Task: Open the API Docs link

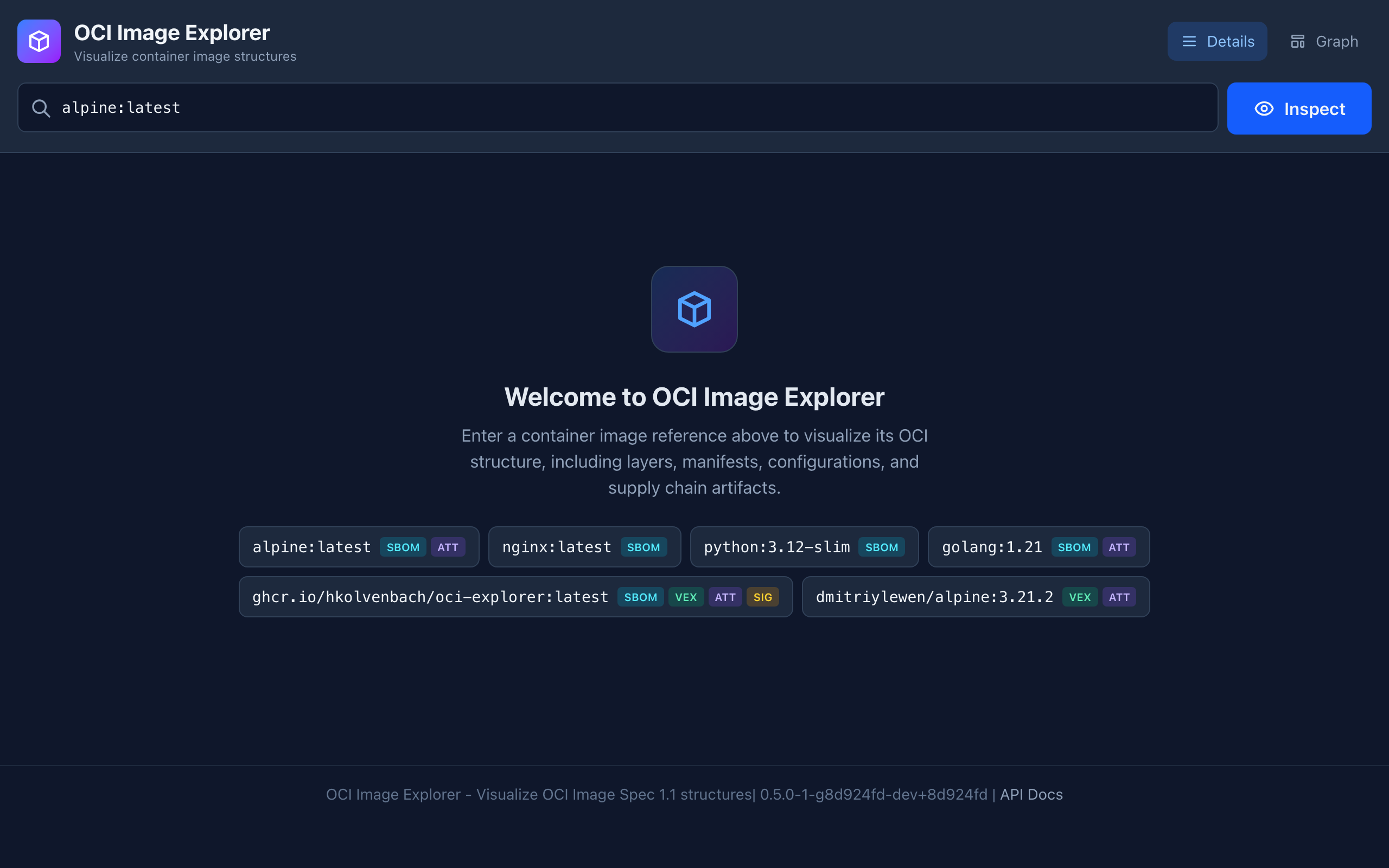Action: 1030,795
